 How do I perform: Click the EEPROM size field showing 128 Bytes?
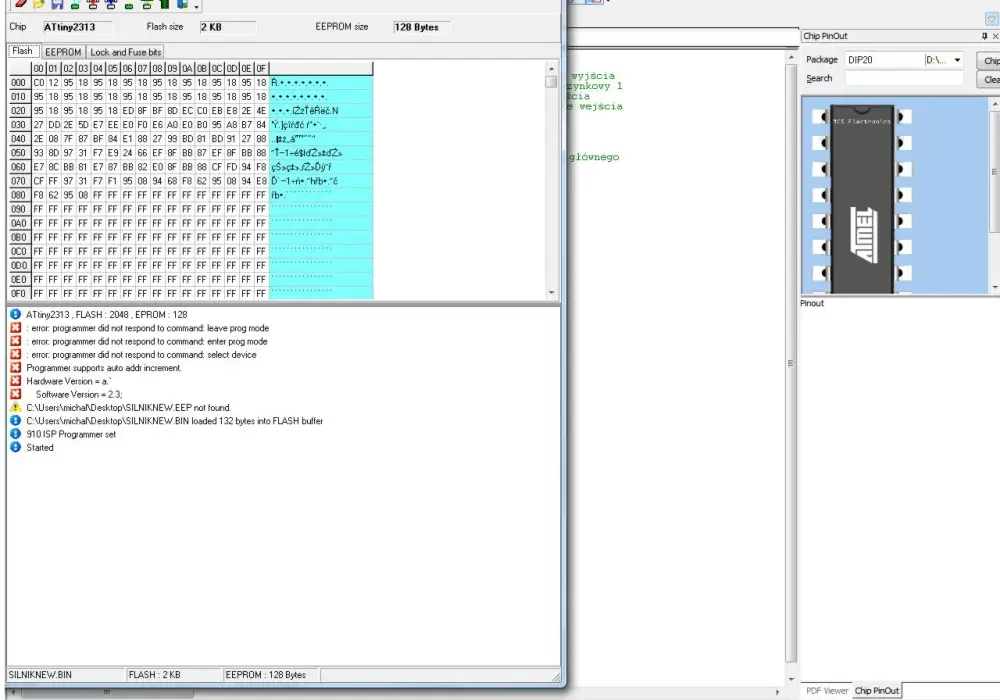click(421, 27)
